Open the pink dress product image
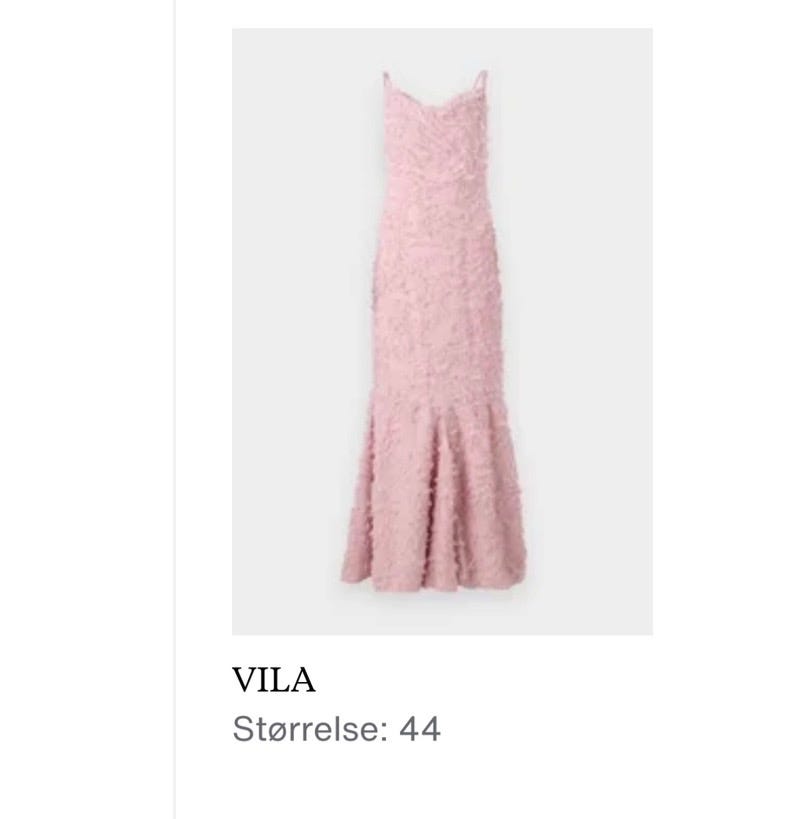794x819 pixels. click(442, 332)
